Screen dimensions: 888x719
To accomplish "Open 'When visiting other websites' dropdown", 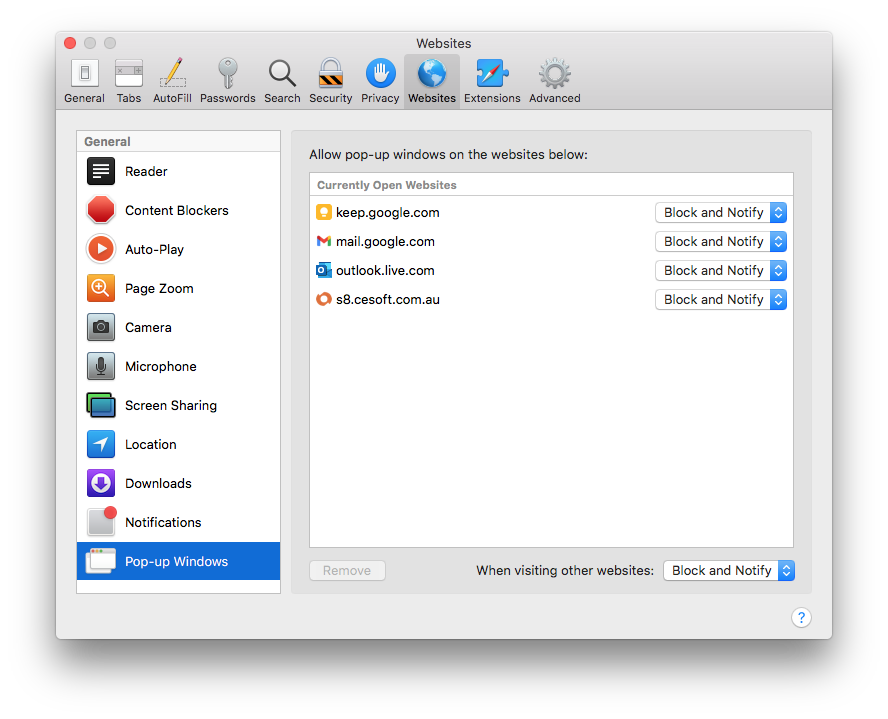I will (x=728, y=570).
